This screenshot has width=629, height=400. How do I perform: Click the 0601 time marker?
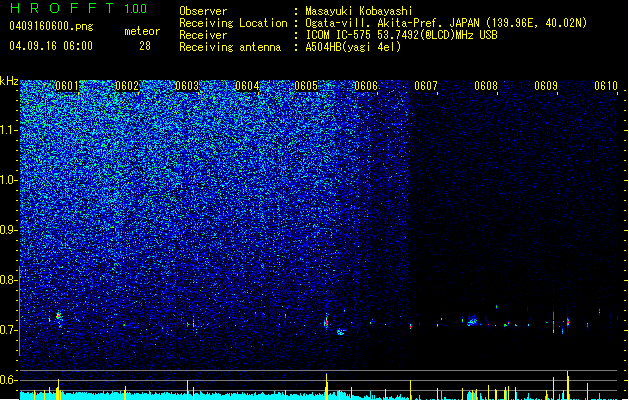(67, 86)
